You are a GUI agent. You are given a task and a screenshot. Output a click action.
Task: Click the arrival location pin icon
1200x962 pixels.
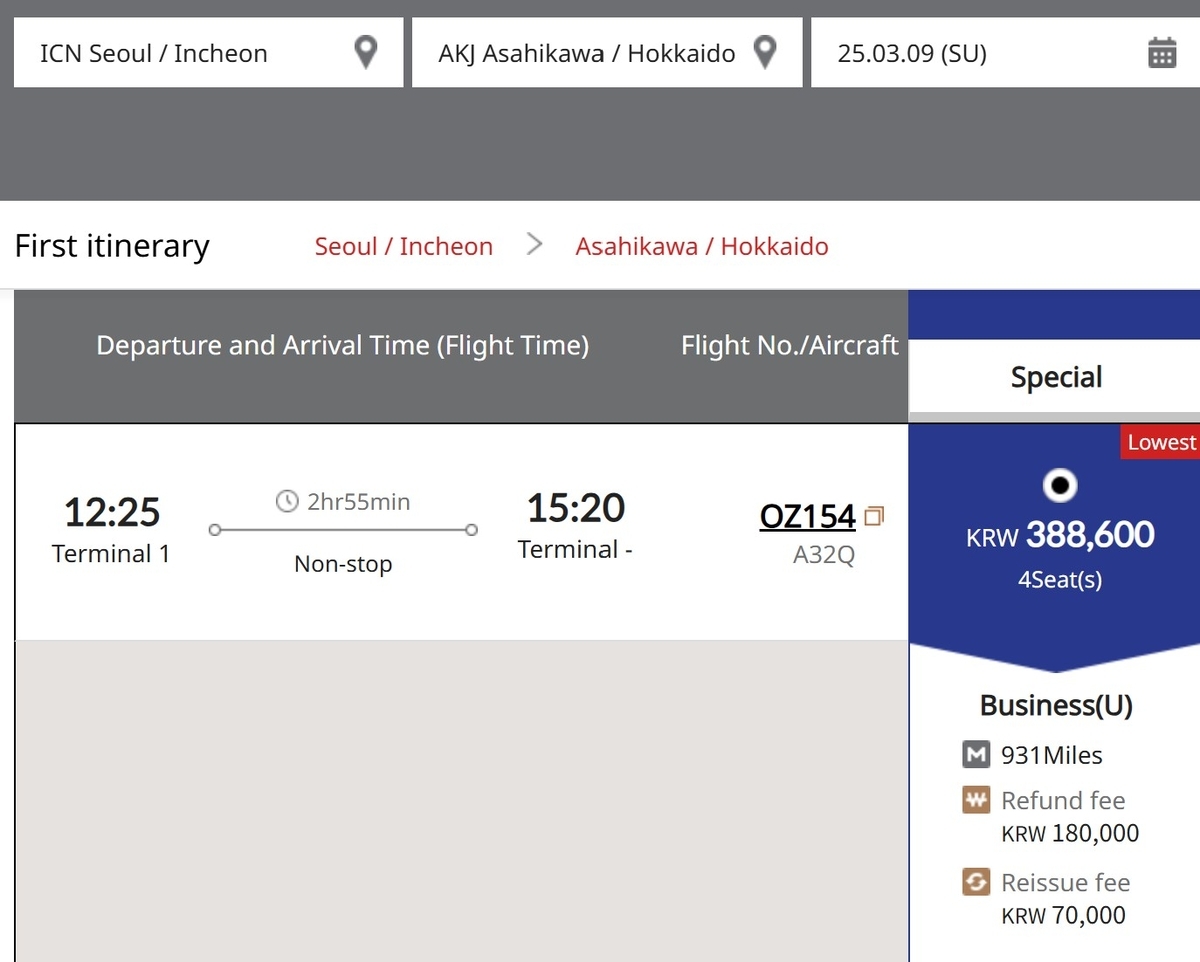tap(765, 52)
